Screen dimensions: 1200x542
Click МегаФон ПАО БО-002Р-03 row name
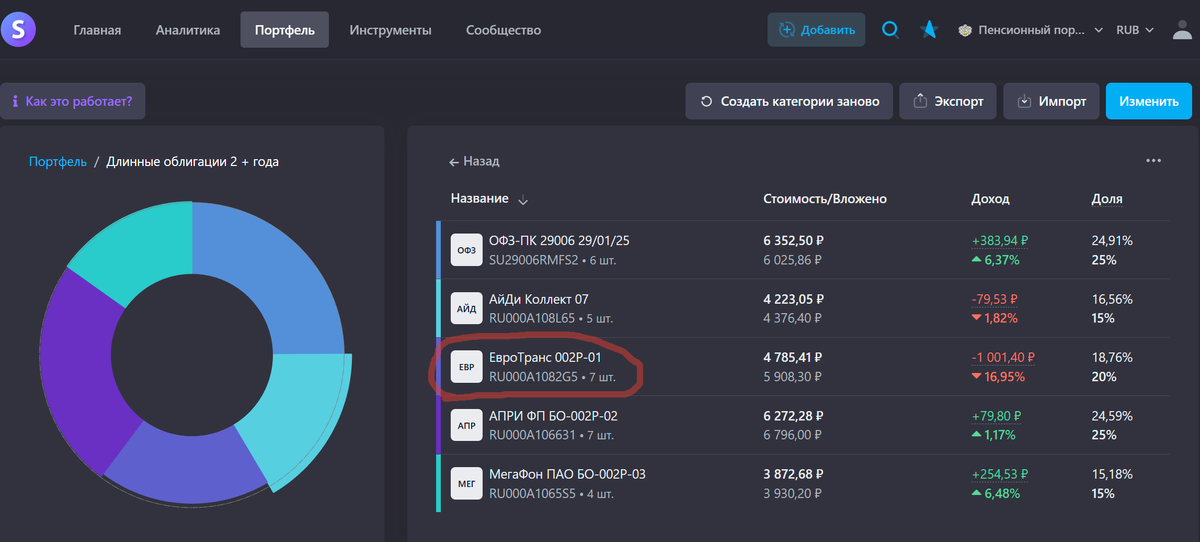pyautogui.click(x=567, y=473)
